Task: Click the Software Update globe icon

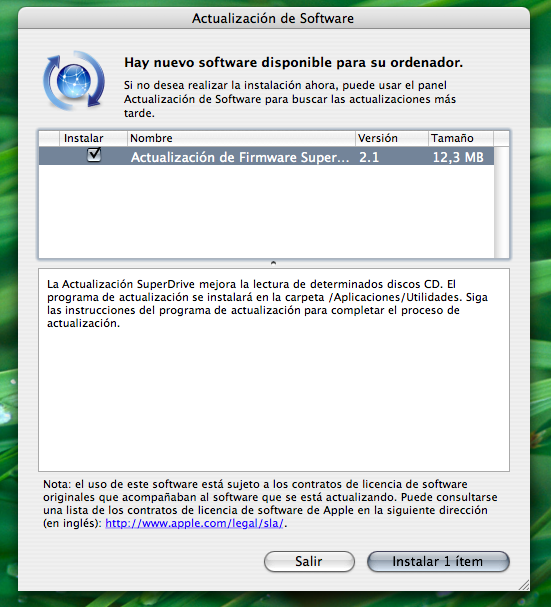Action: (x=74, y=80)
